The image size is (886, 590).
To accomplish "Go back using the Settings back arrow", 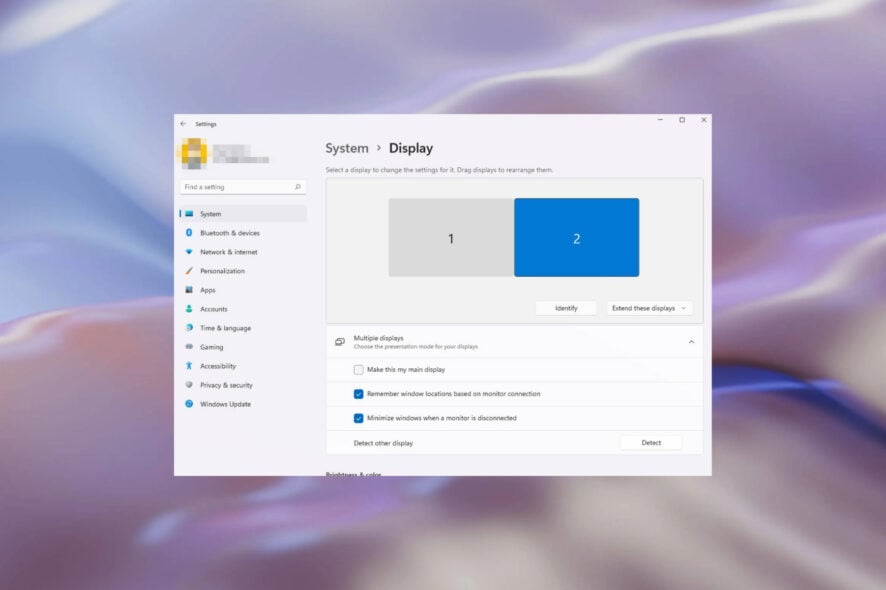I will (183, 124).
